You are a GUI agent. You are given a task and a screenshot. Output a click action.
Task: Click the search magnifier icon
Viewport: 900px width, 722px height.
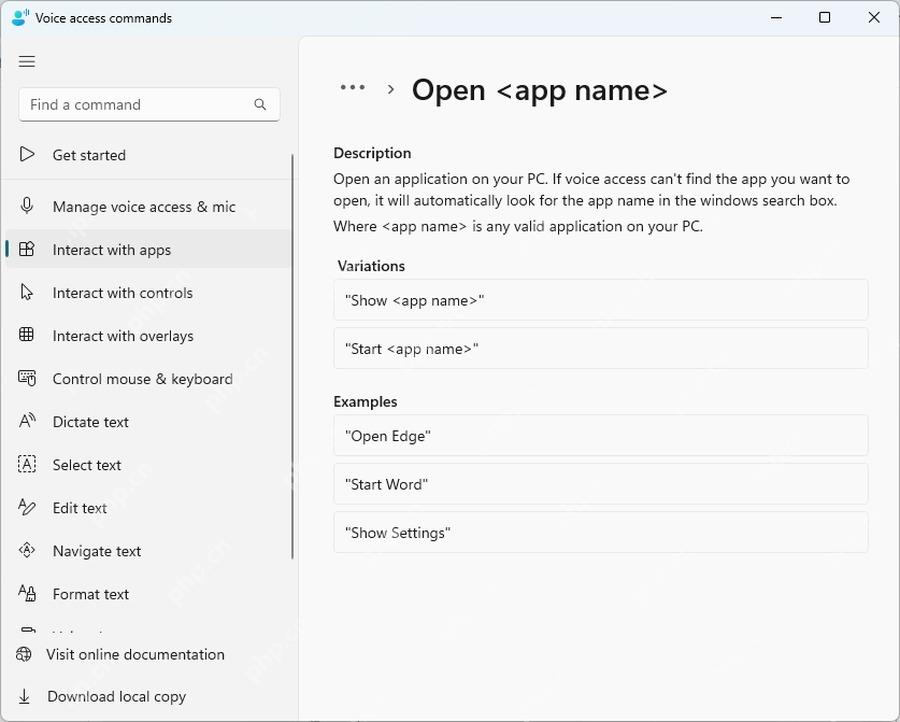click(260, 104)
